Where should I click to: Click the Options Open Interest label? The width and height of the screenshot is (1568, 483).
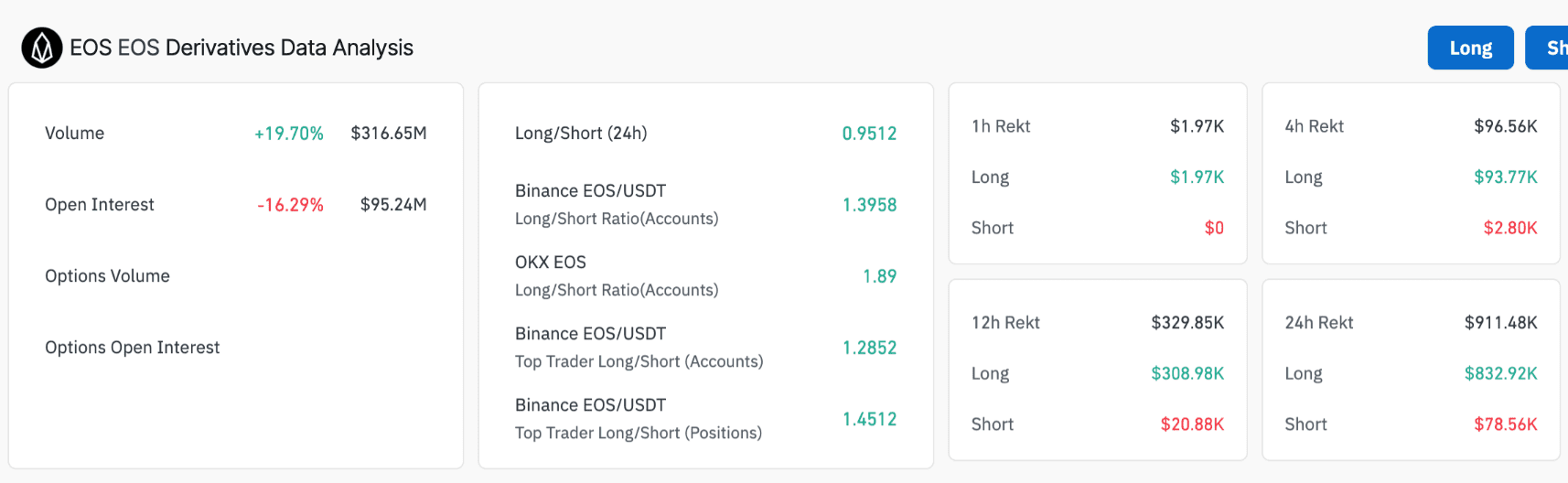tap(132, 348)
